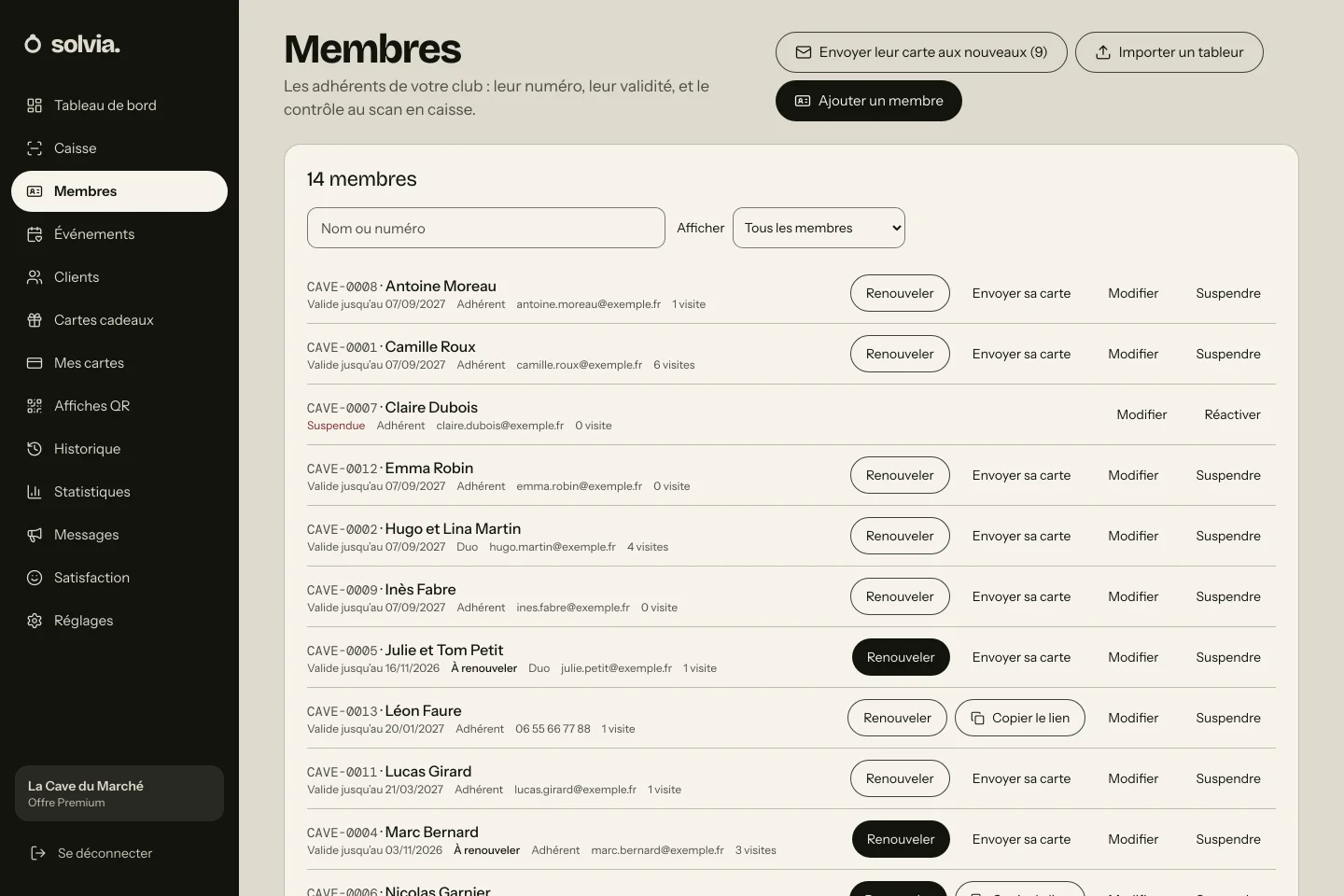The width and height of the screenshot is (1344, 896).
Task: Click the Clients people icon
Action: pos(35,277)
